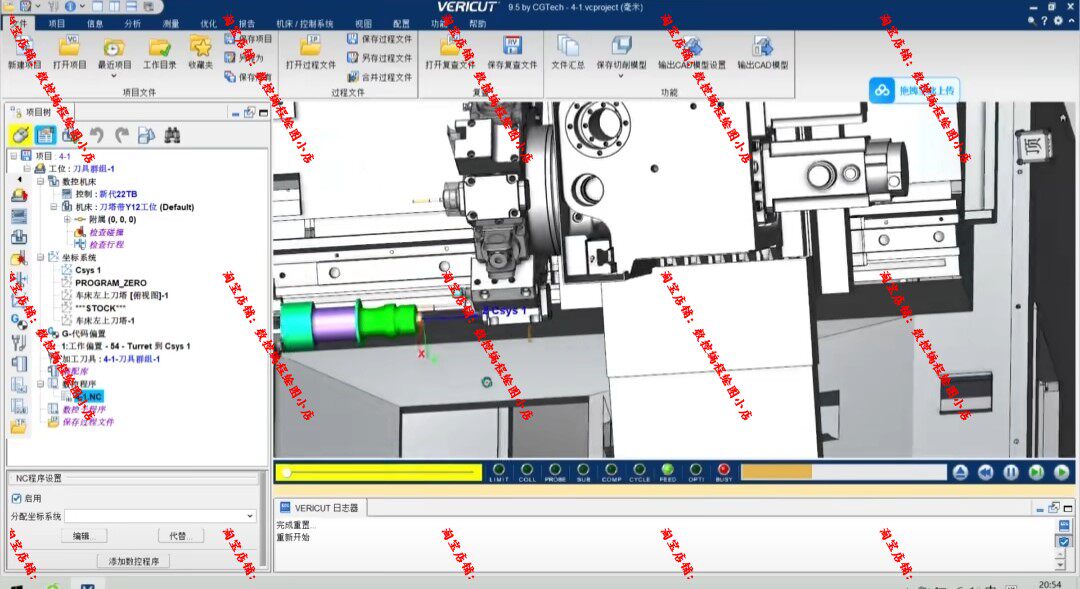Open the 测量 menu tab

tap(171, 23)
